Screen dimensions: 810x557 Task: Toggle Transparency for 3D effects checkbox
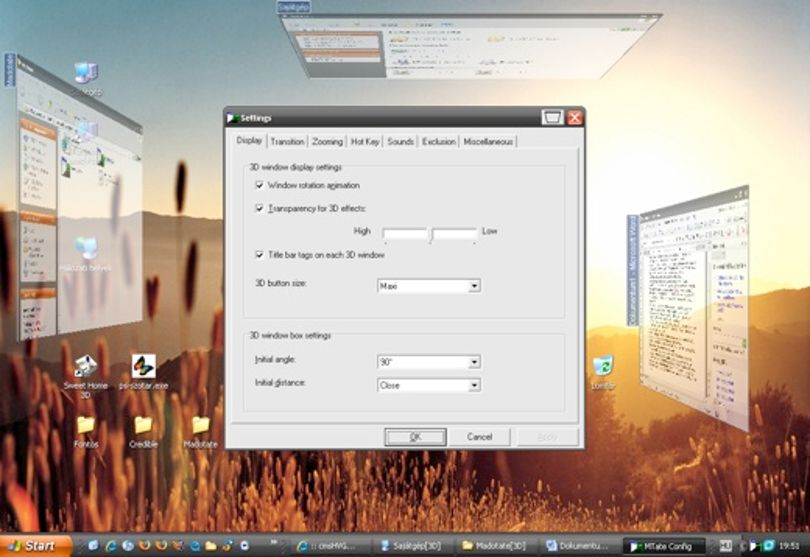tap(259, 208)
